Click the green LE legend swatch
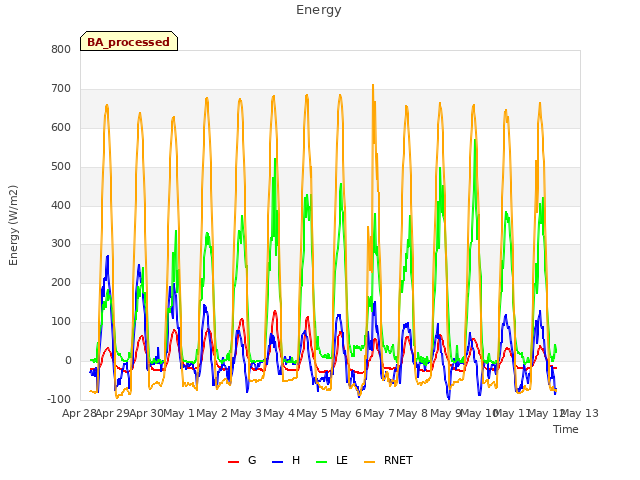Image resolution: width=640 pixels, height=480 pixels. (x=322, y=462)
